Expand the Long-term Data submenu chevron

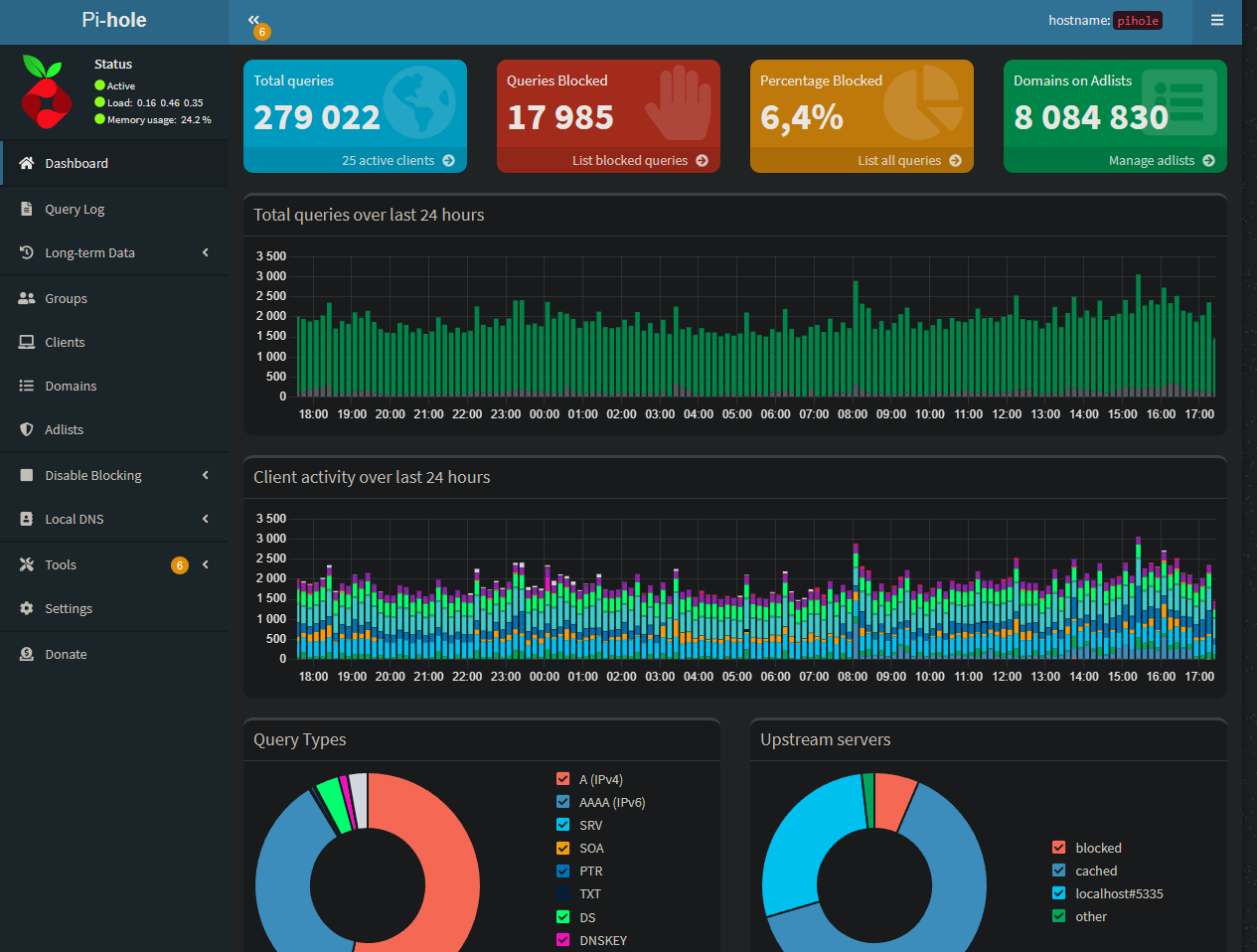206,252
